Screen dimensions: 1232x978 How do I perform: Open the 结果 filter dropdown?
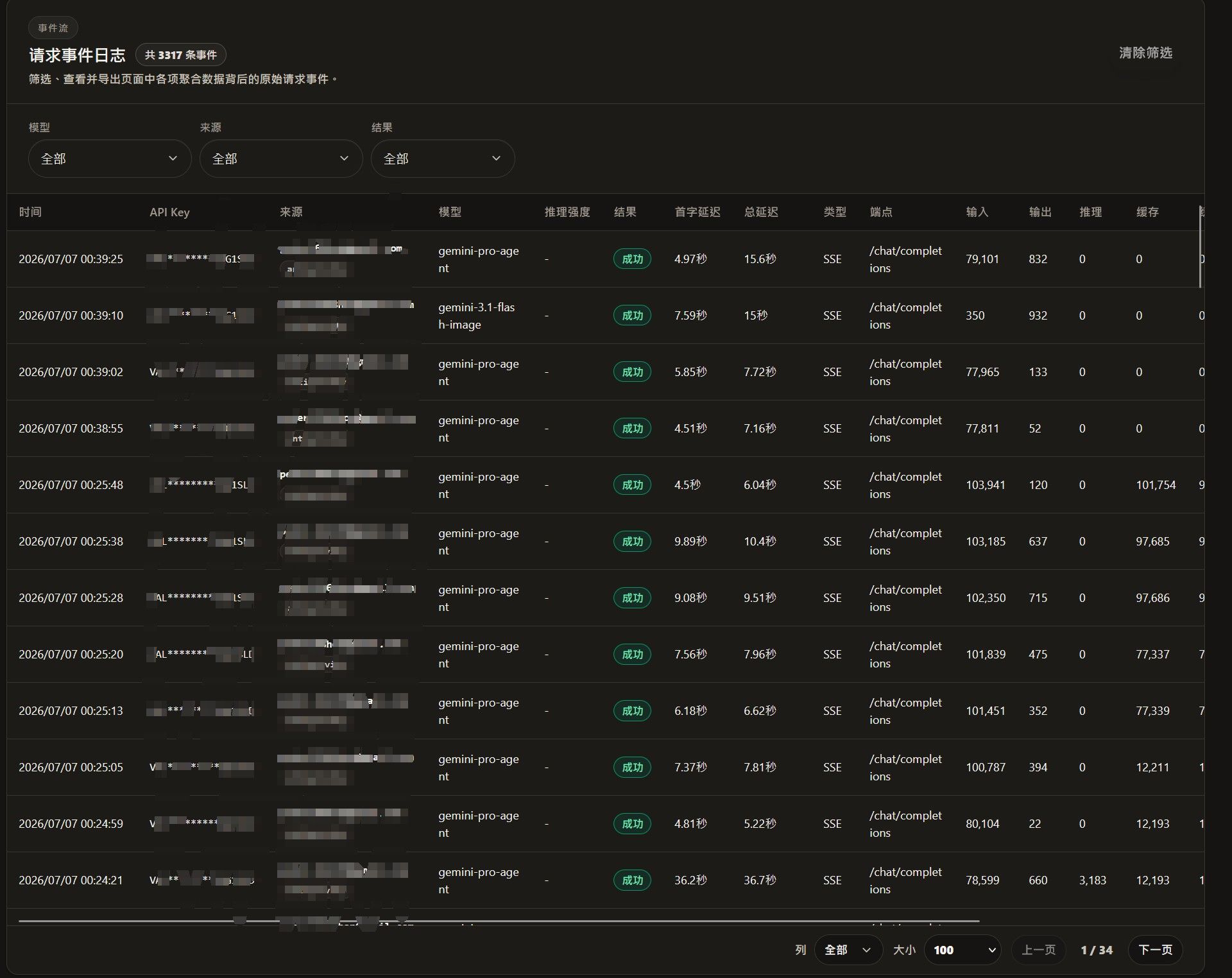point(443,159)
